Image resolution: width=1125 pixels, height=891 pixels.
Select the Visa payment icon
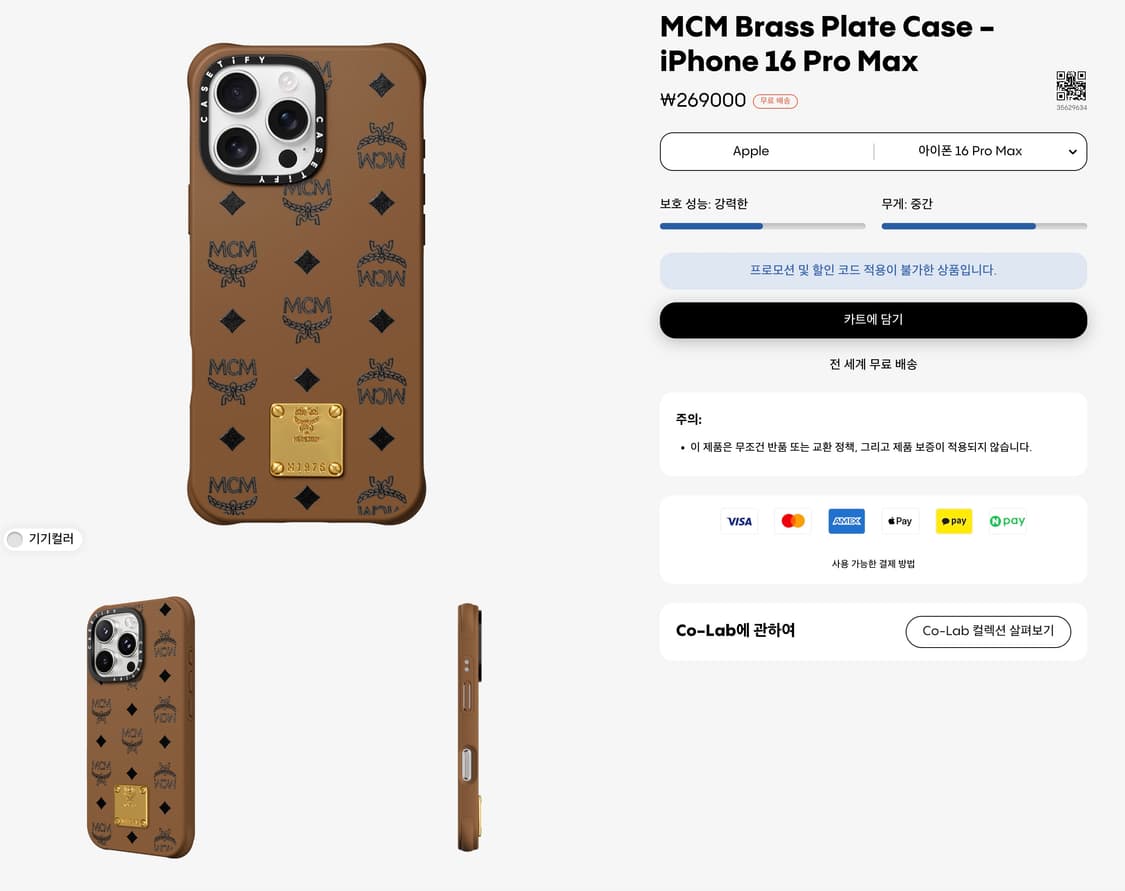[739, 521]
